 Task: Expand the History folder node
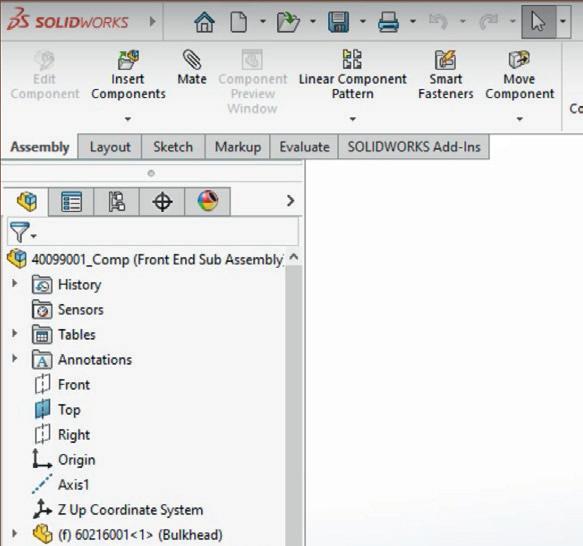coord(15,284)
